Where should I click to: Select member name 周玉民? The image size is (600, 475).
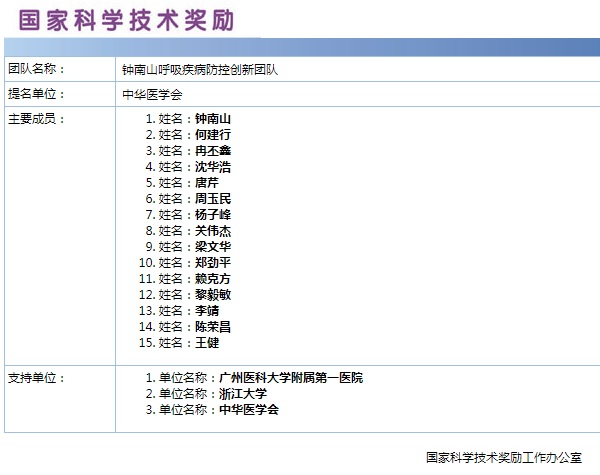(213, 199)
